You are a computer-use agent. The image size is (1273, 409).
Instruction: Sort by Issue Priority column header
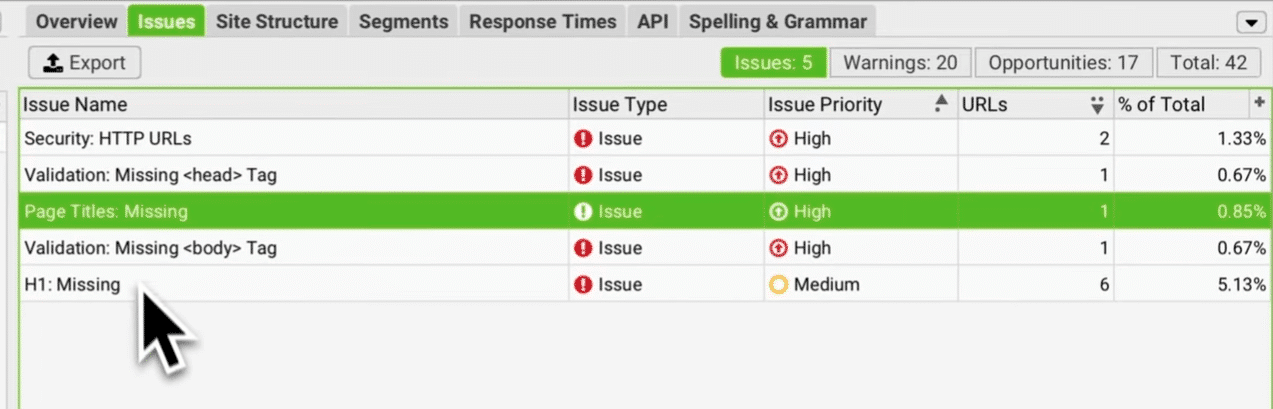pos(825,104)
